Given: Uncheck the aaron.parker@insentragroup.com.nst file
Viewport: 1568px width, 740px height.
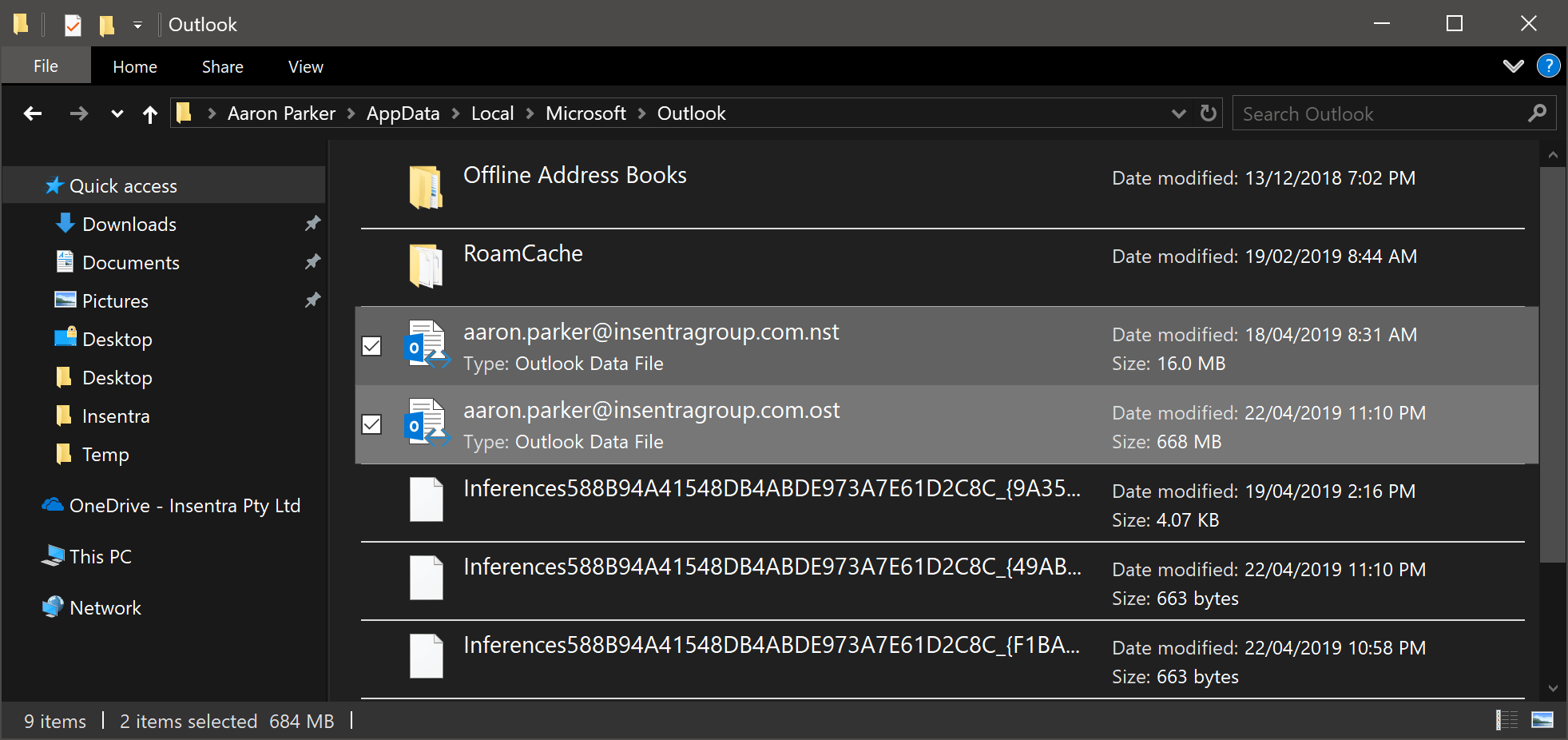Looking at the screenshot, I should click(371, 346).
